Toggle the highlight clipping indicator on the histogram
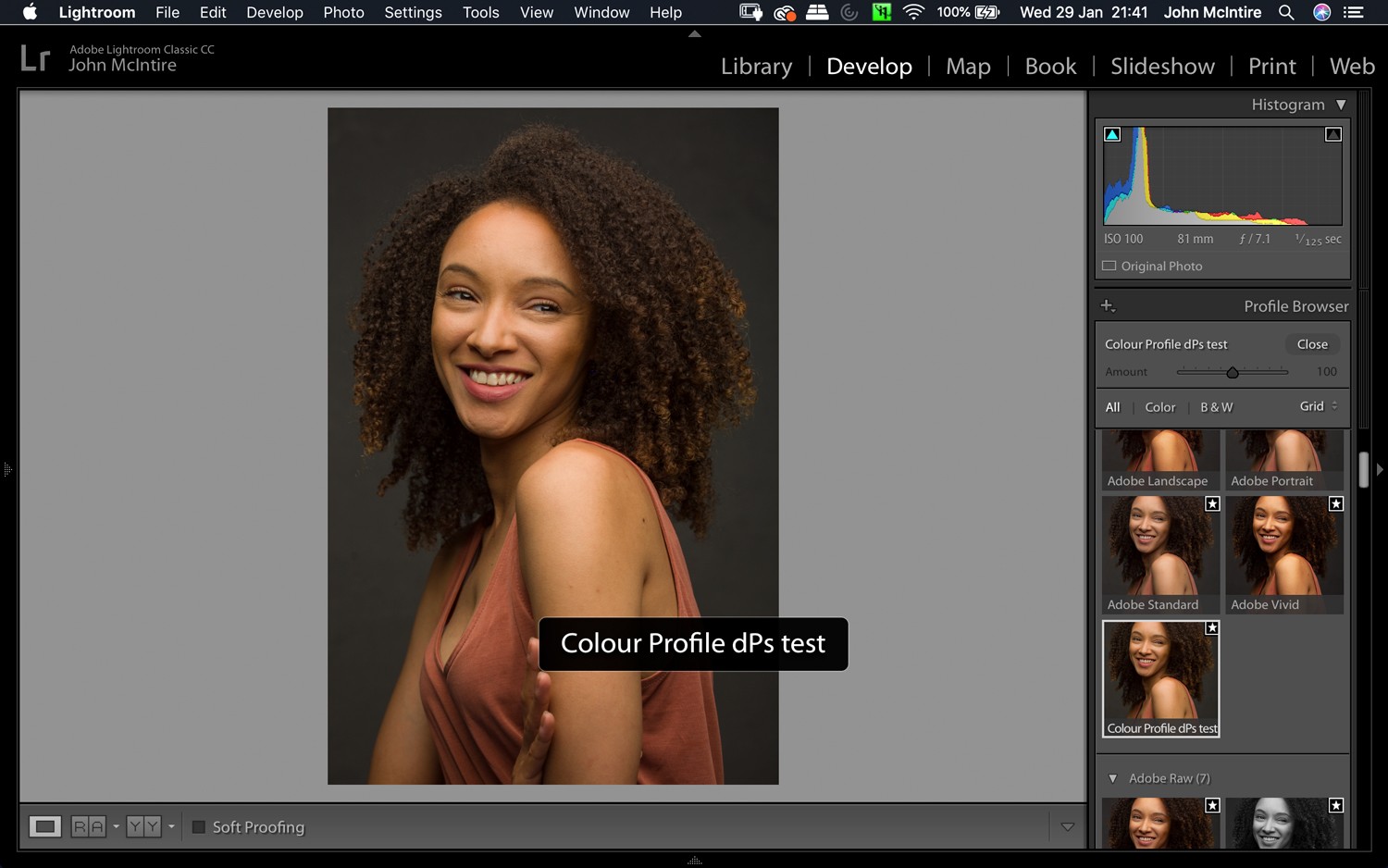Image resolution: width=1388 pixels, height=868 pixels. pyautogui.click(x=1332, y=133)
